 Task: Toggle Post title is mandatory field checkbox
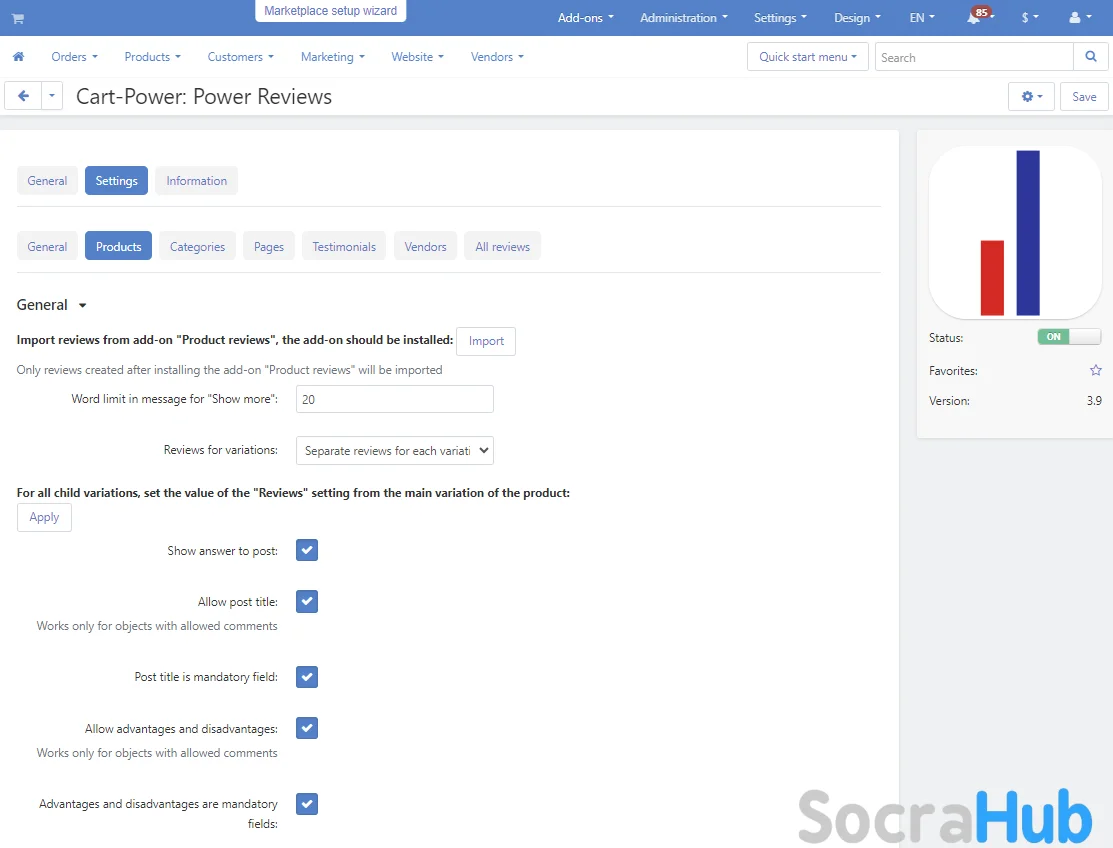click(x=307, y=676)
